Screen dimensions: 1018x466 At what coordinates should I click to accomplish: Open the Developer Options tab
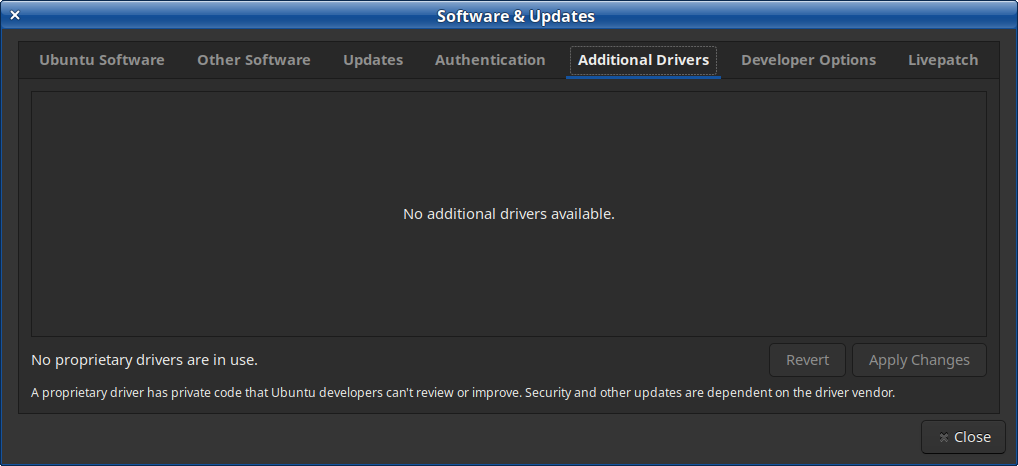point(809,60)
